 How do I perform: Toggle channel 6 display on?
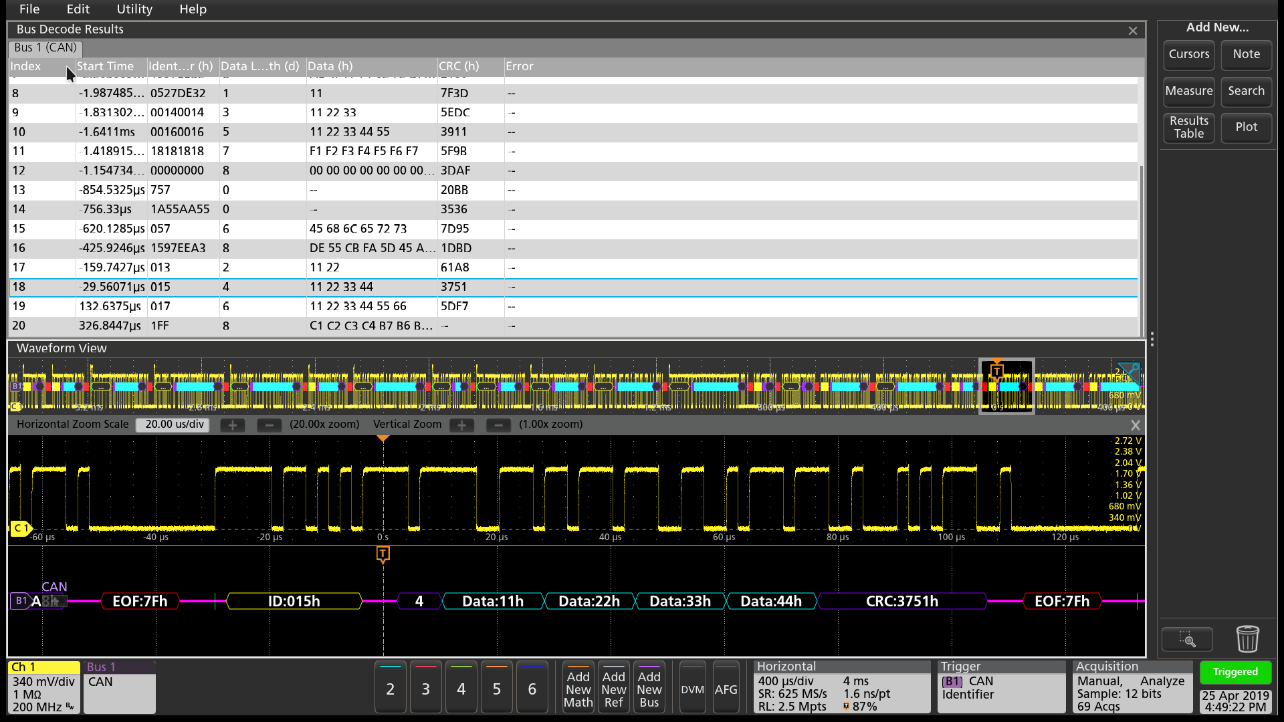click(x=531, y=687)
